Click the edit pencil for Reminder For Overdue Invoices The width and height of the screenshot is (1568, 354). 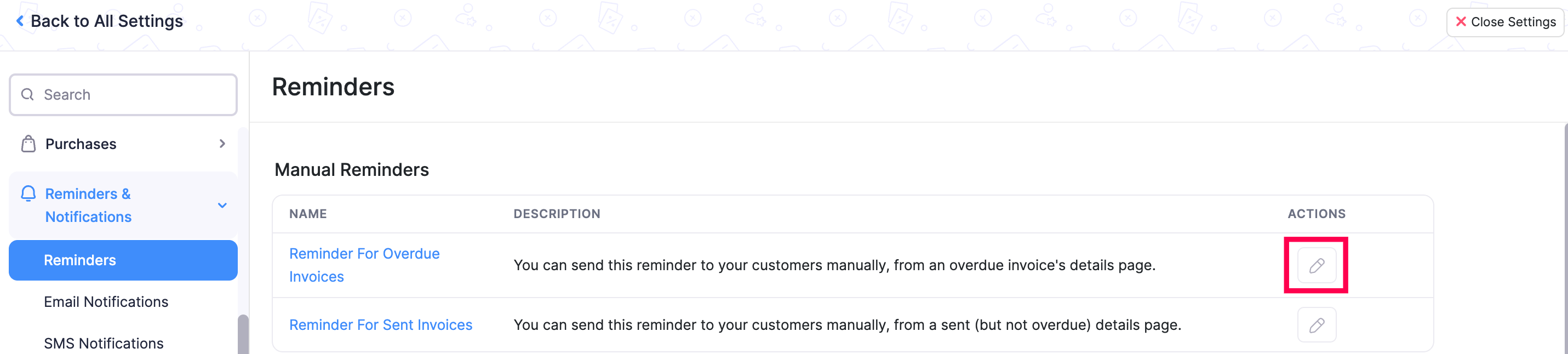tap(1316, 265)
